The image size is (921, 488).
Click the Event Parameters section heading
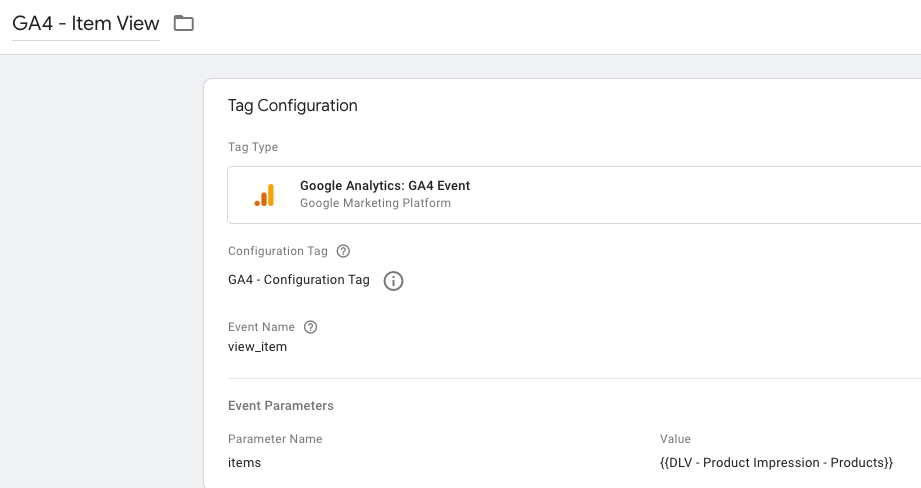(x=280, y=406)
